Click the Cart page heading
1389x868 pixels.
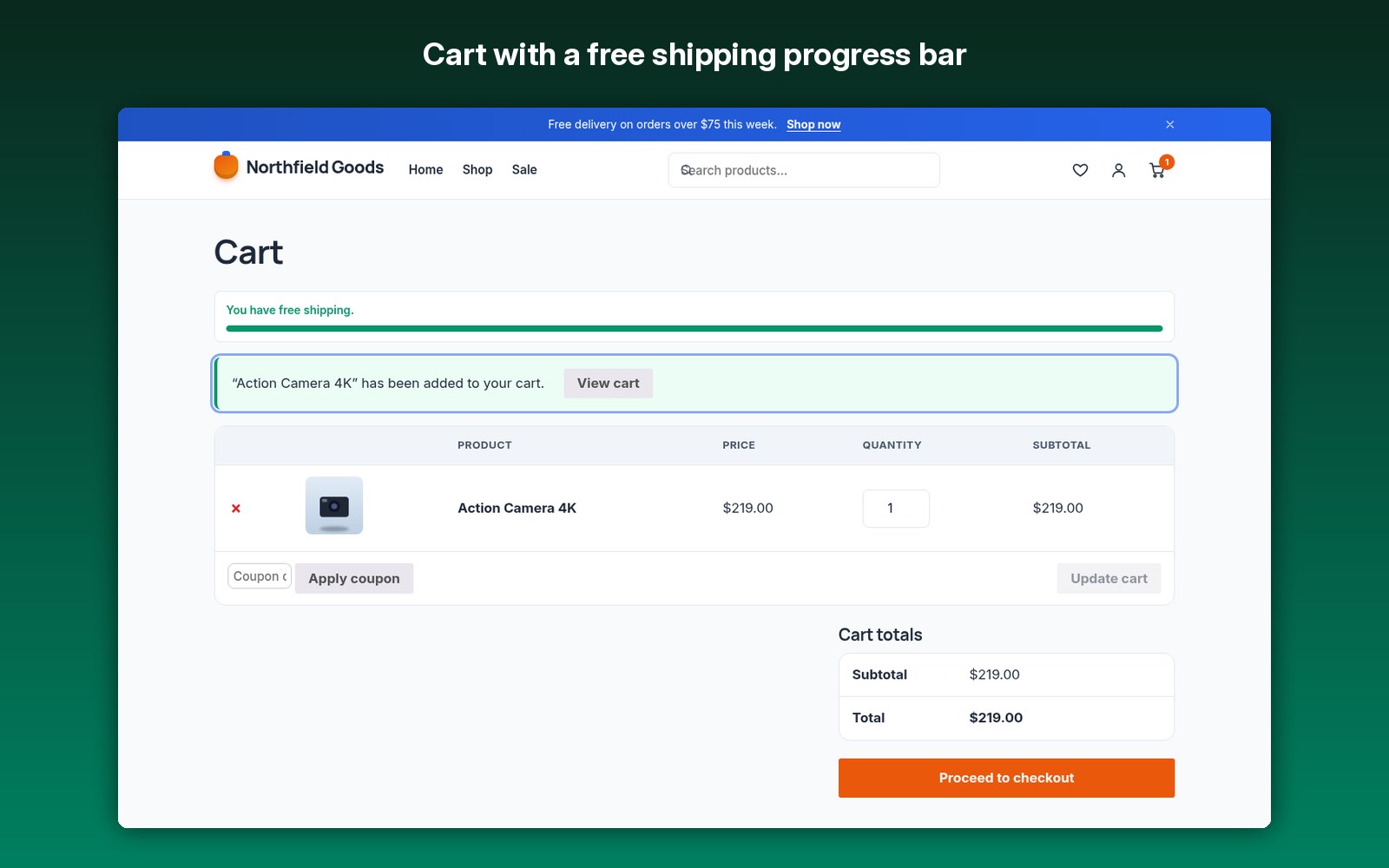pyautogui.click(x=248, y=253)
